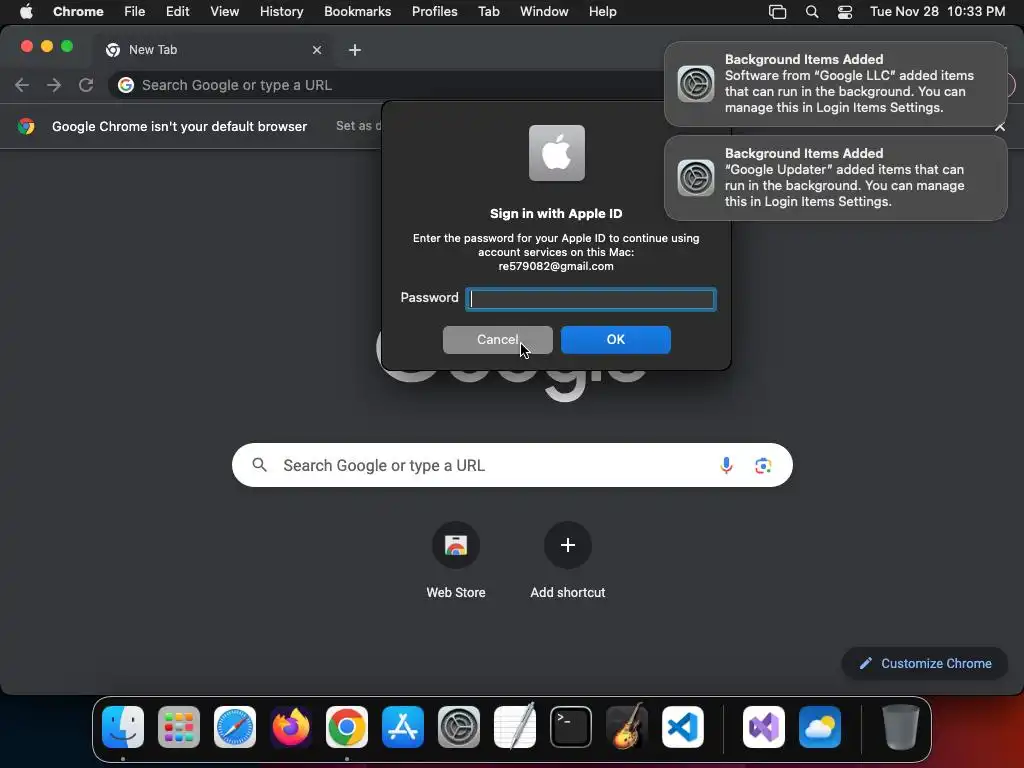Open the Apple menu
This screenshot has width=1024, height=768.
click(x=25, y=11)
